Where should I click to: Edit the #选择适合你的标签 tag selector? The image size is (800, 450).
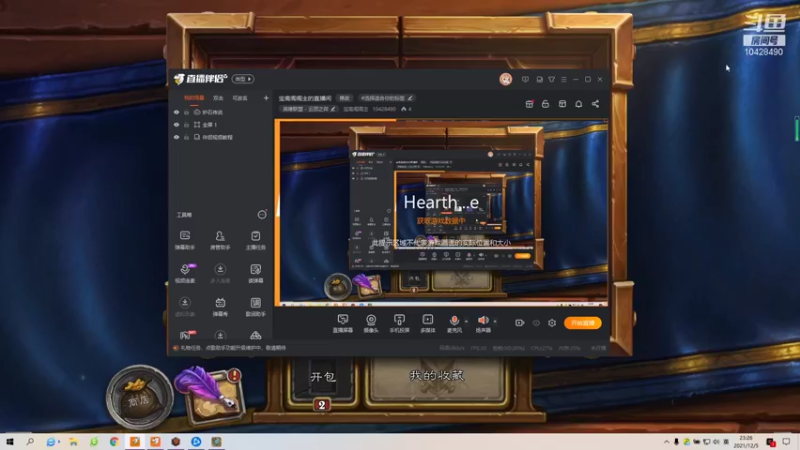[x=387, y=98]
